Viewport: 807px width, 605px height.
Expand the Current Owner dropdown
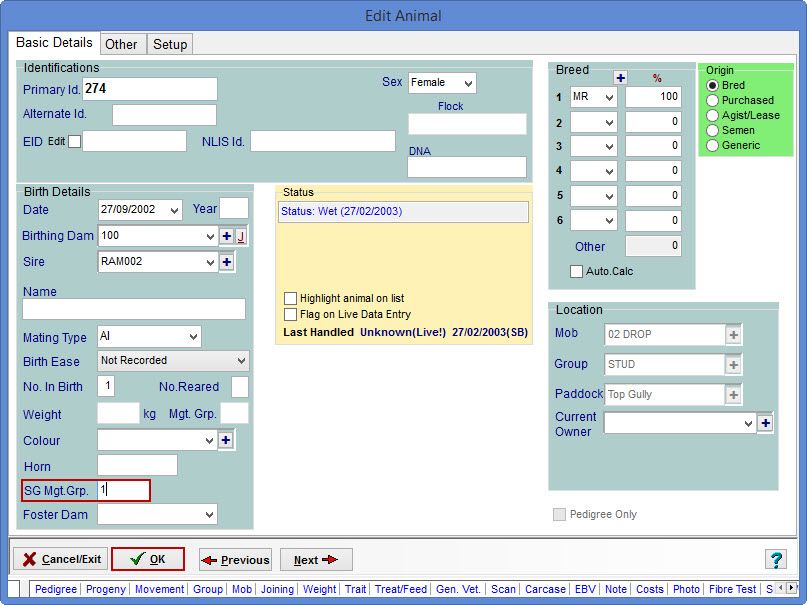point(748,423)
